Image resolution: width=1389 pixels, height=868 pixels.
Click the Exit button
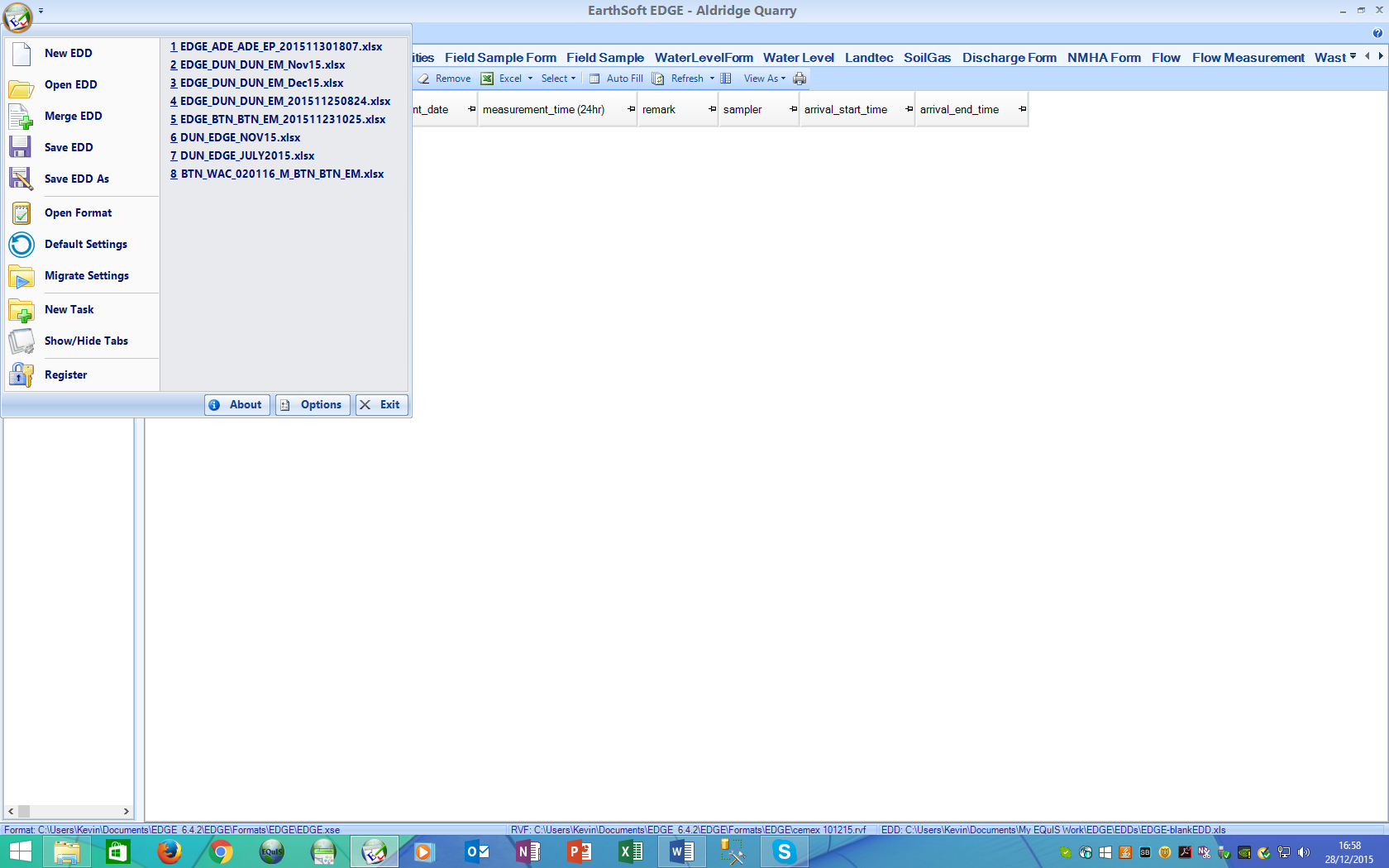pos(381,405)
